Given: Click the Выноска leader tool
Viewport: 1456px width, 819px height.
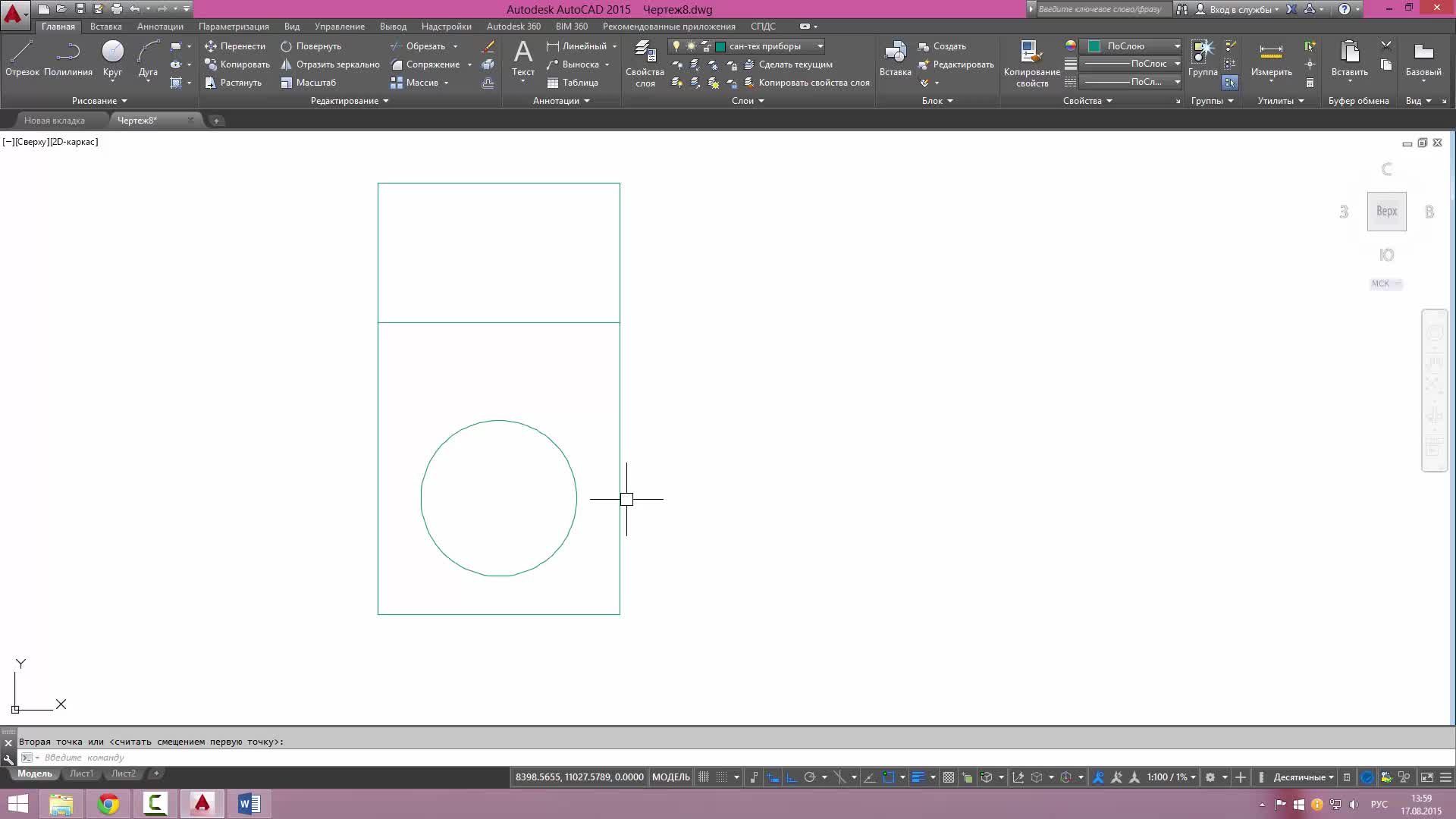Looking at the screenshot, I should [573, 64].
